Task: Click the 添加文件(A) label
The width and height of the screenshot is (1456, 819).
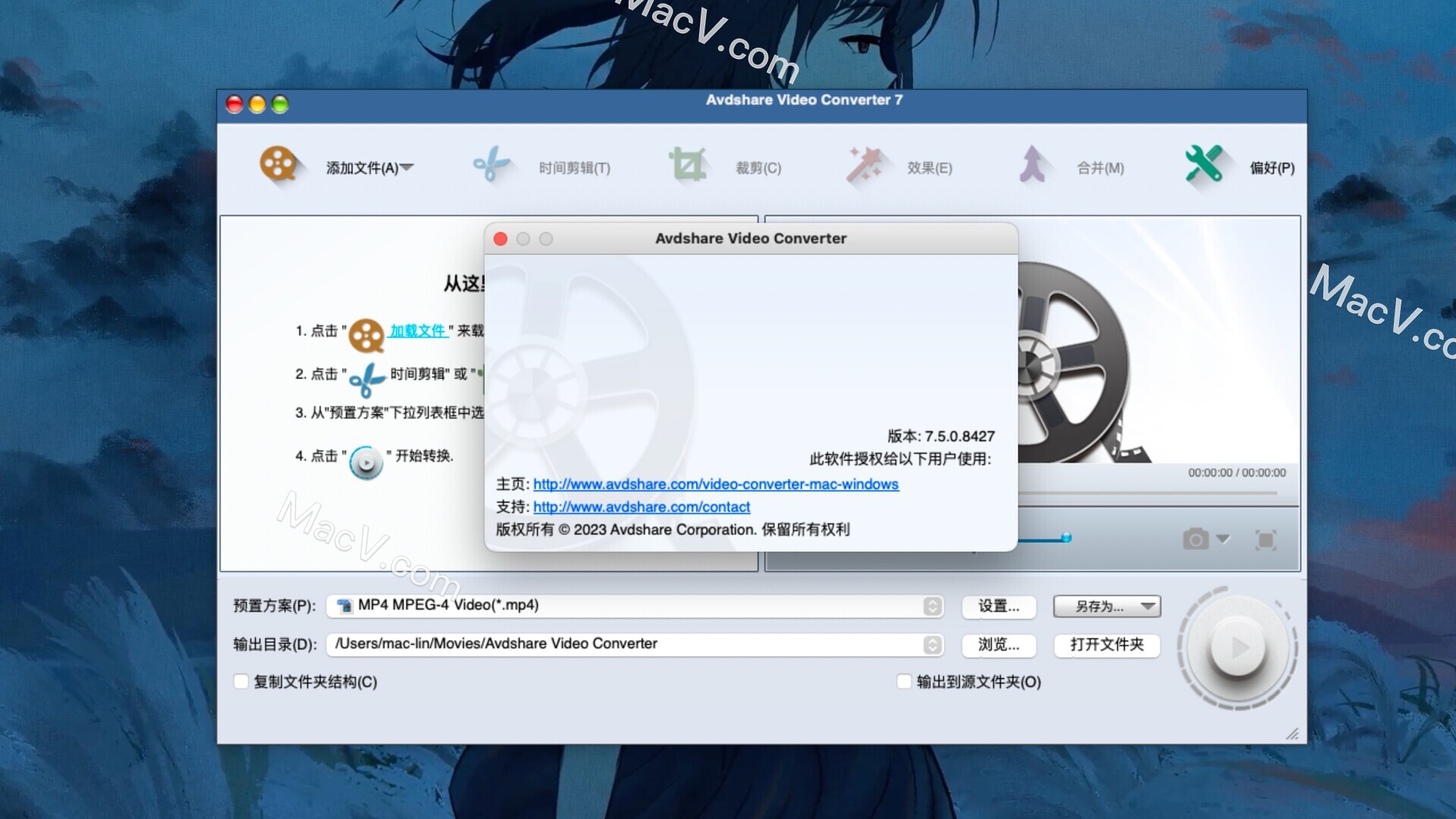Action: (x=362, y=168)
